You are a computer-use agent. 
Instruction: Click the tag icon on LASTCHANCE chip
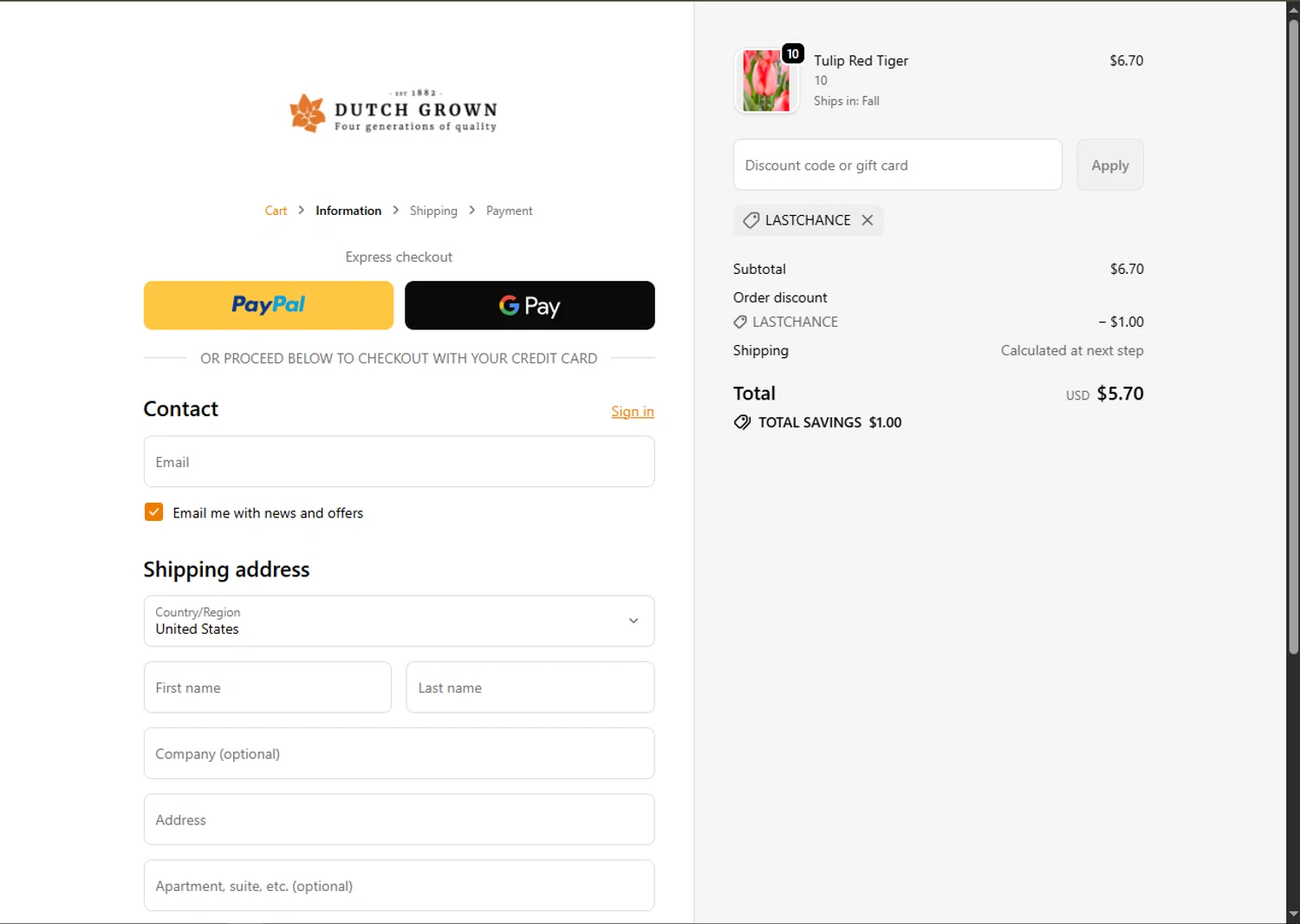coord(751,220)
